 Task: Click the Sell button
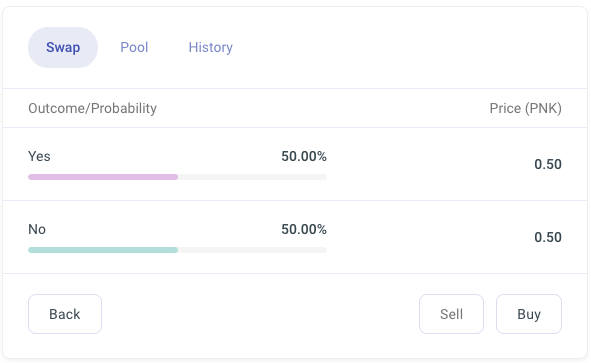pyautogui.click(x=452, y=314)
